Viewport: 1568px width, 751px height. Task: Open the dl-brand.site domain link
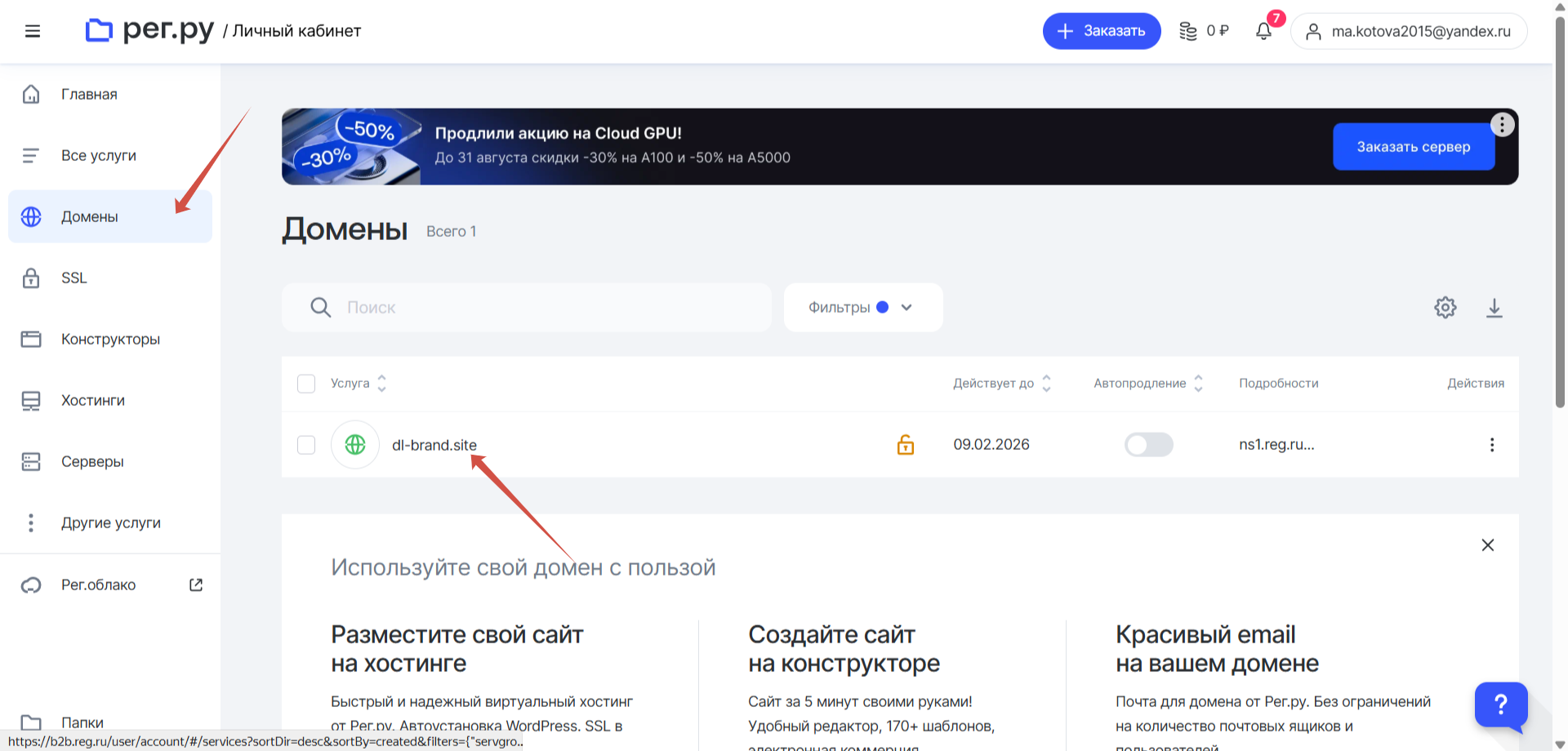point(434,445)
